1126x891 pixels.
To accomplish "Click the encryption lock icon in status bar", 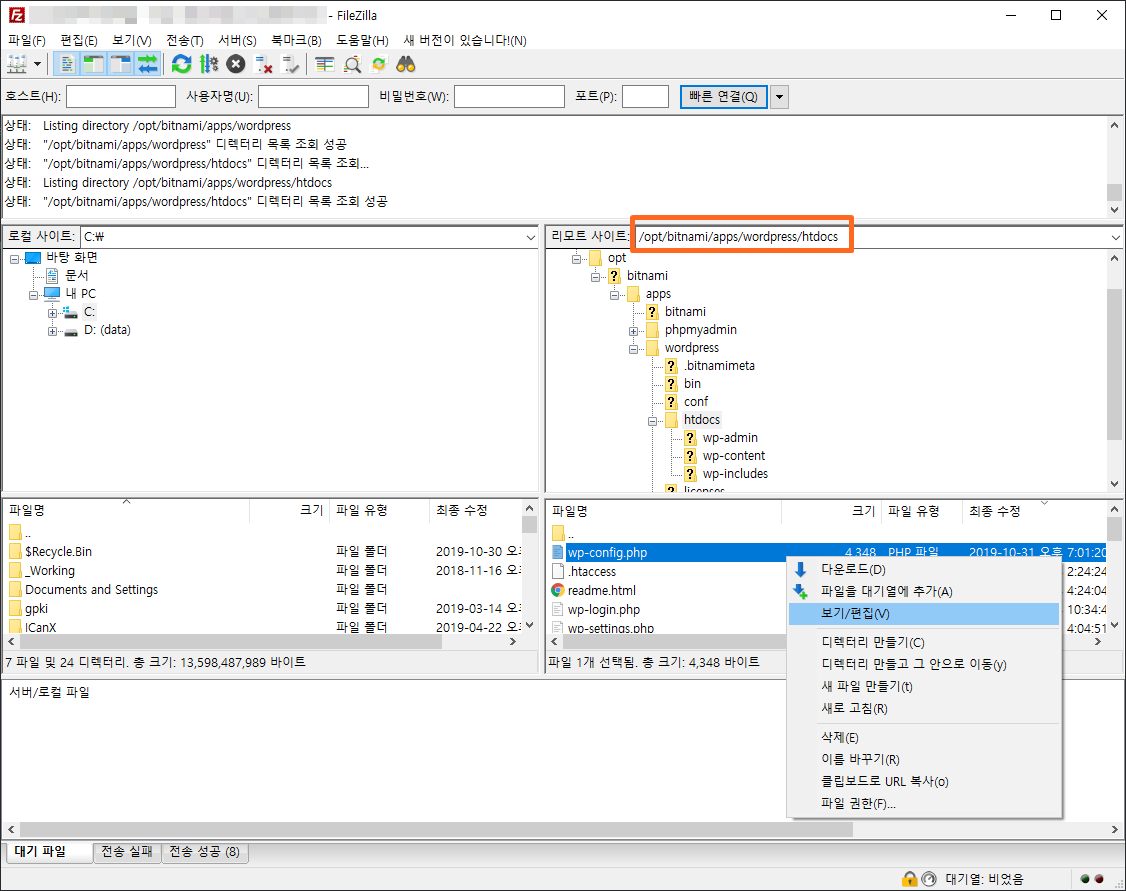I will pos(910,879).
